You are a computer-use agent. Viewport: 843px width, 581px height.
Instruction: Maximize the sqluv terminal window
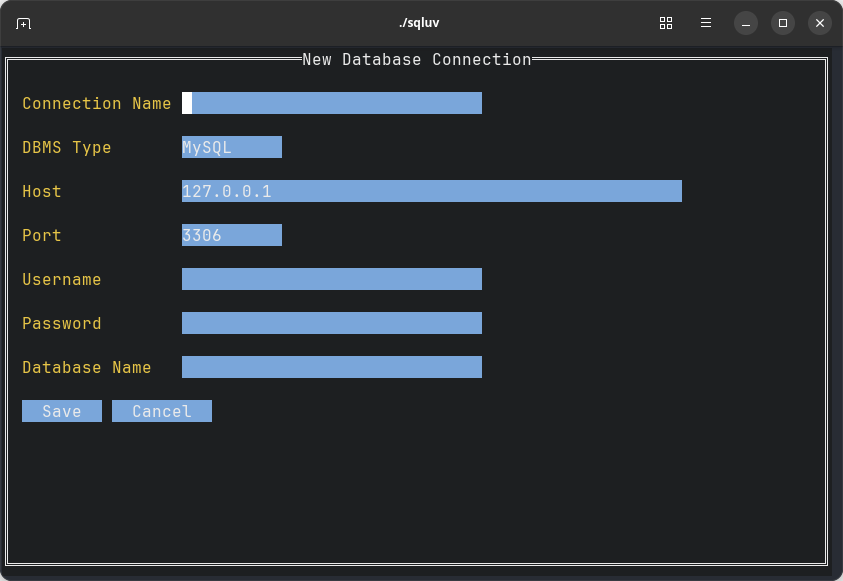pos(783,23)
